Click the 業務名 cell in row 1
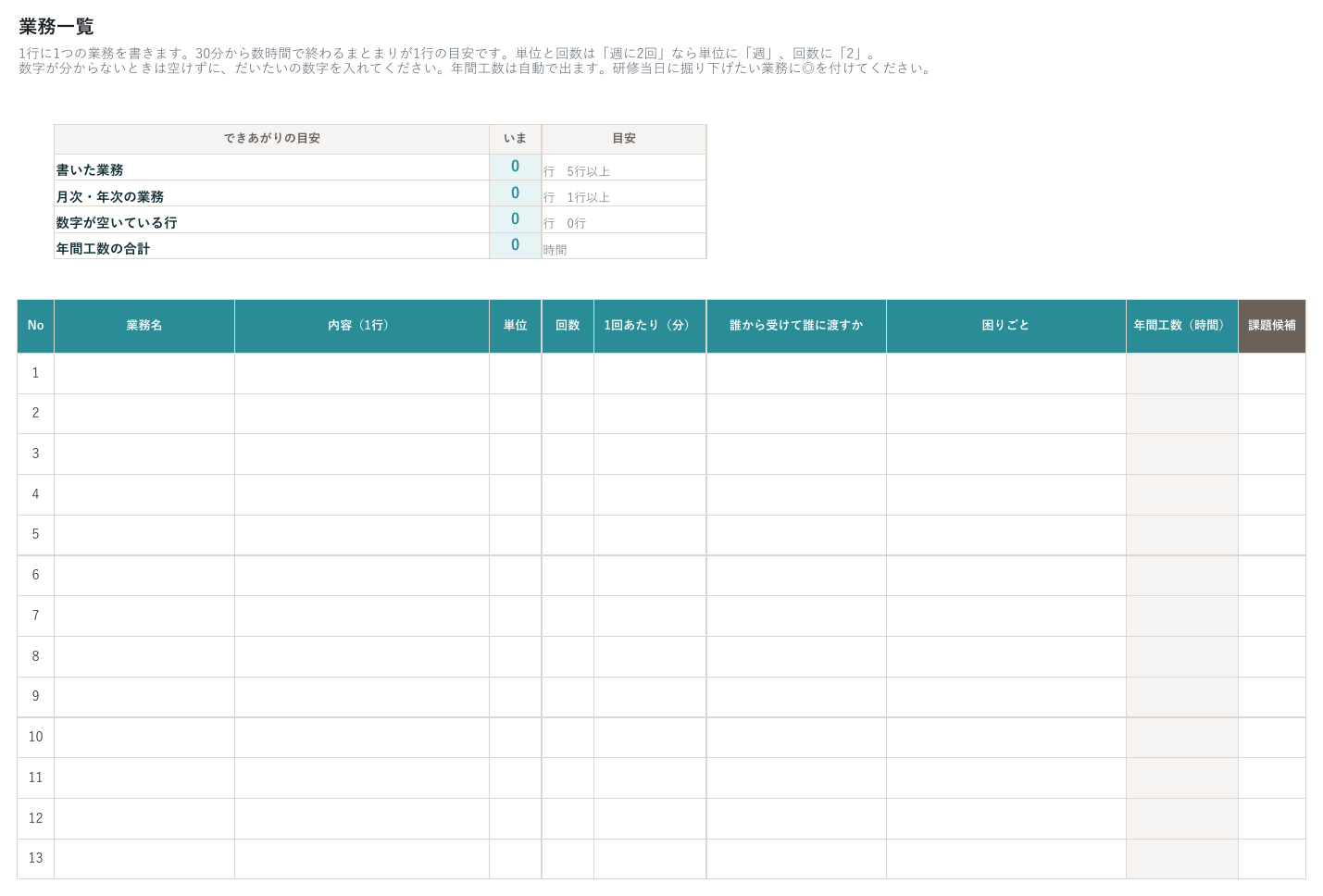 (144, 373)
